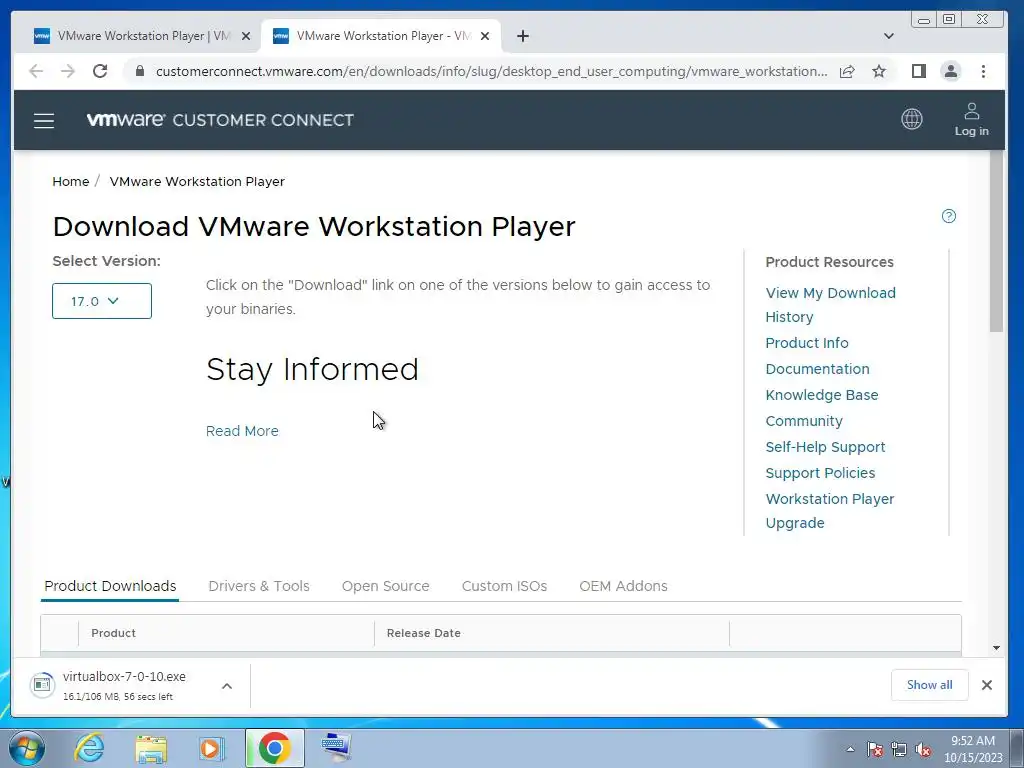Image resolution: width=1024 pixels, height=768 pixels.
Task: Click Show all downloads button
Action: click(929, 685)
